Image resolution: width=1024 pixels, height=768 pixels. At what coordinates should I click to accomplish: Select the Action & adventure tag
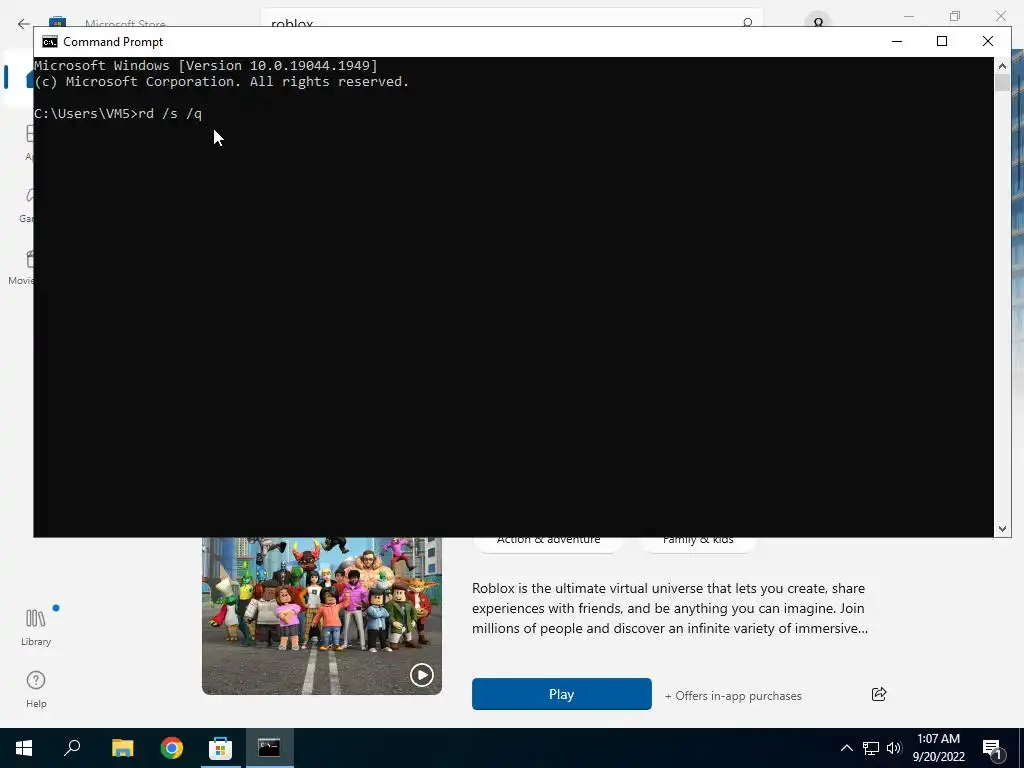(548, 542)
